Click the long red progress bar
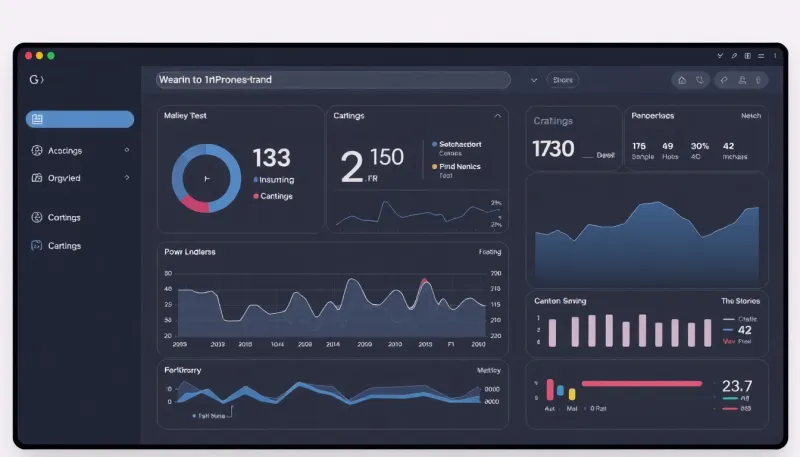Screen dimensions: 800x457 (642, 384)
